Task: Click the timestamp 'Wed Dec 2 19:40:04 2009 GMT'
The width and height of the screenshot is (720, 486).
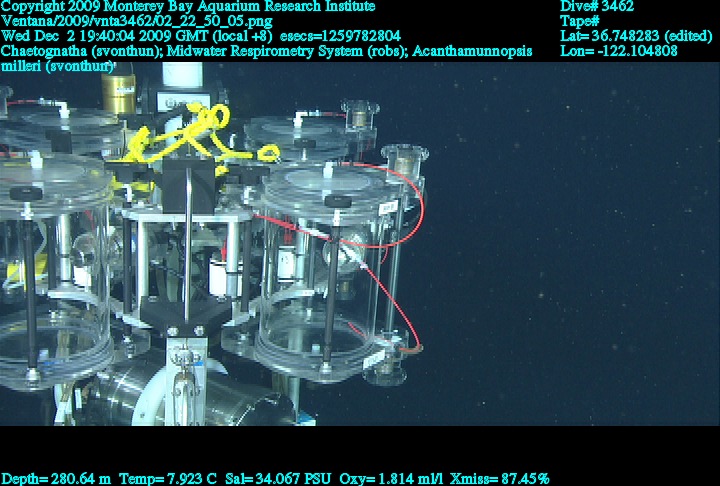Action: [105, 36]
